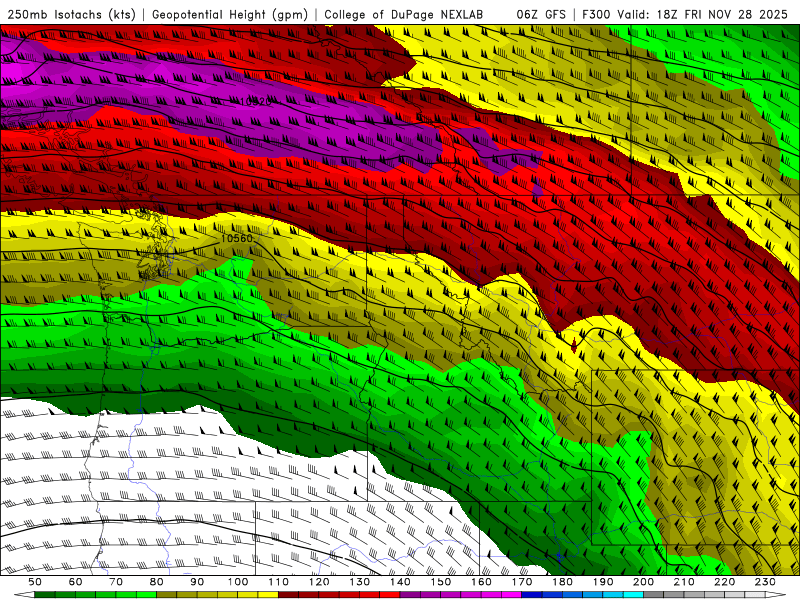The height and width of the screenshot is (600, 800).
Task: Click the 100 knot legend value
Action: [238, 582]
